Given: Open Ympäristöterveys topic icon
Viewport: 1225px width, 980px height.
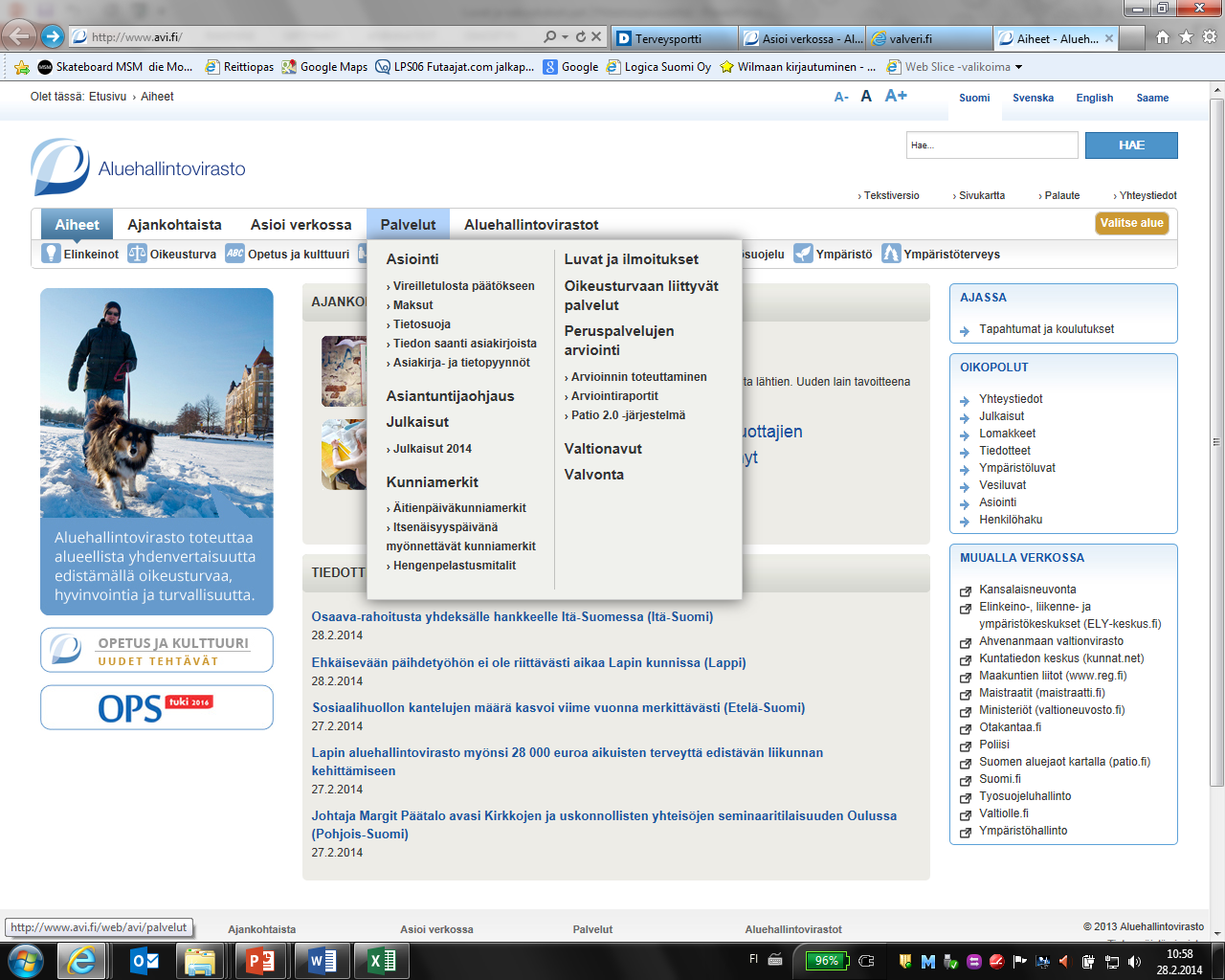Looking at the screenshot, I should (891, 254).
